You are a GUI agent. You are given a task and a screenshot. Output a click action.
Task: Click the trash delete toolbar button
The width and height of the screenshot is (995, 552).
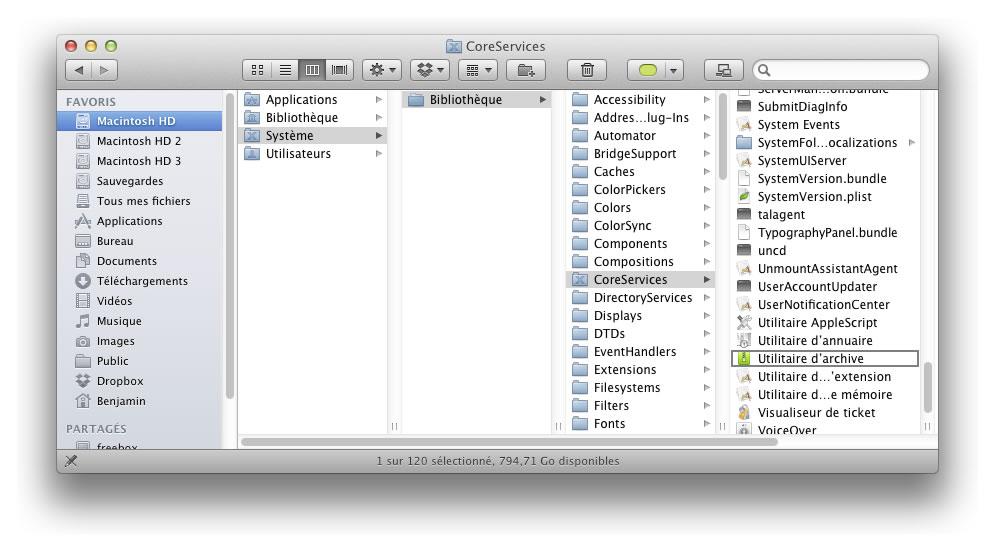pos(587,70)
